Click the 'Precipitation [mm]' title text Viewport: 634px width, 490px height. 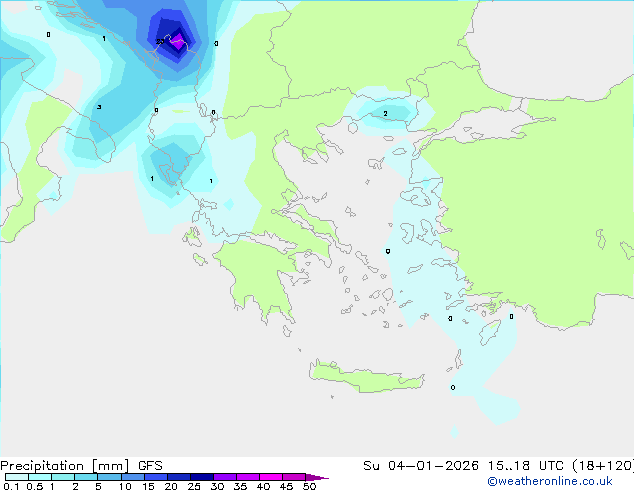coord(65,466)
